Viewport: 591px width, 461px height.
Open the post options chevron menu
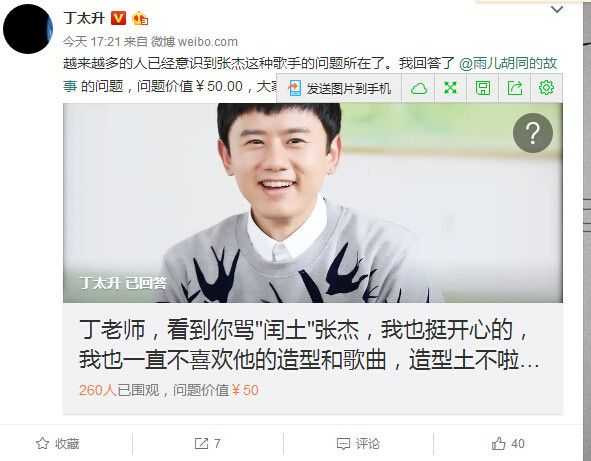557,9
